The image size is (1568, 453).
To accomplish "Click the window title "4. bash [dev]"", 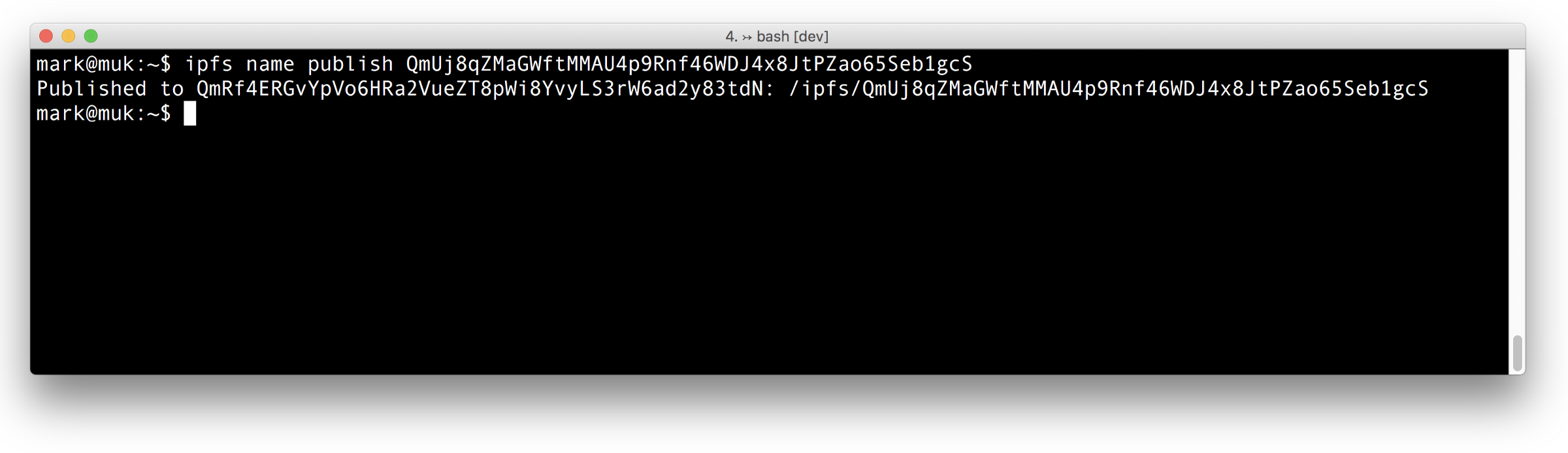I will click(x=777, y=37).
